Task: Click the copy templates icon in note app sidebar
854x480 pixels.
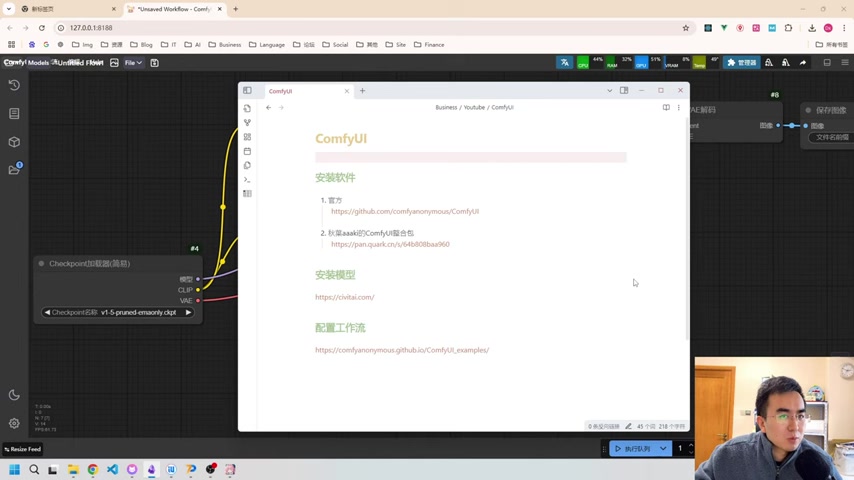Action: click(x=247, y=165)
